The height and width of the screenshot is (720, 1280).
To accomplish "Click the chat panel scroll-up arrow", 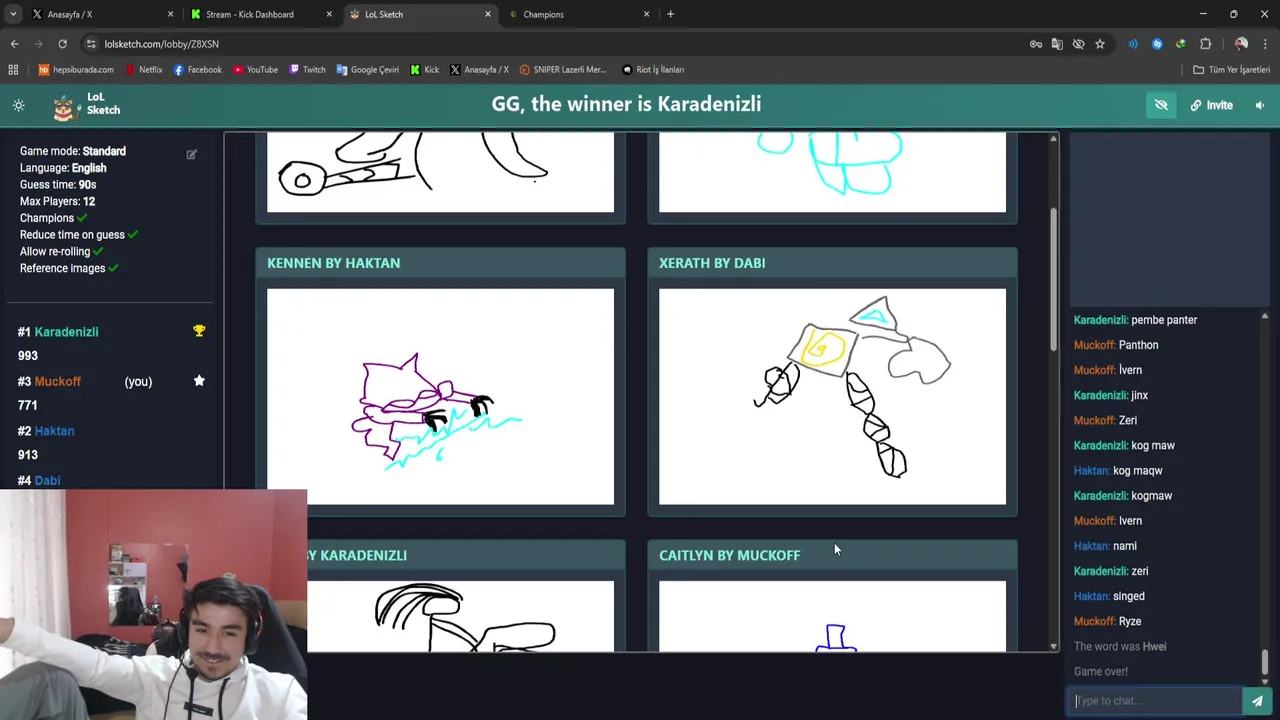I will point(1265,316).
